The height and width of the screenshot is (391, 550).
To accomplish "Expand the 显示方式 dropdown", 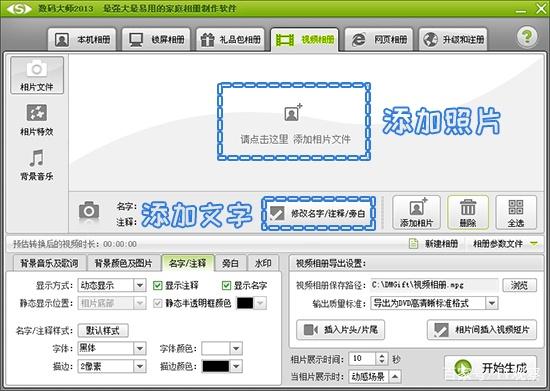I will (x=139, y=285).
